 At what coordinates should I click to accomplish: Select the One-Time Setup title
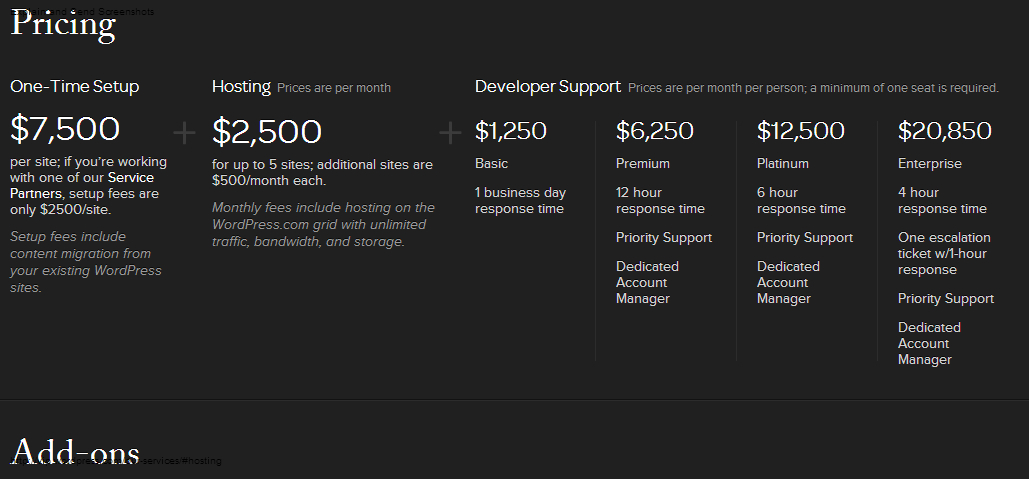[x=75, y=87]
